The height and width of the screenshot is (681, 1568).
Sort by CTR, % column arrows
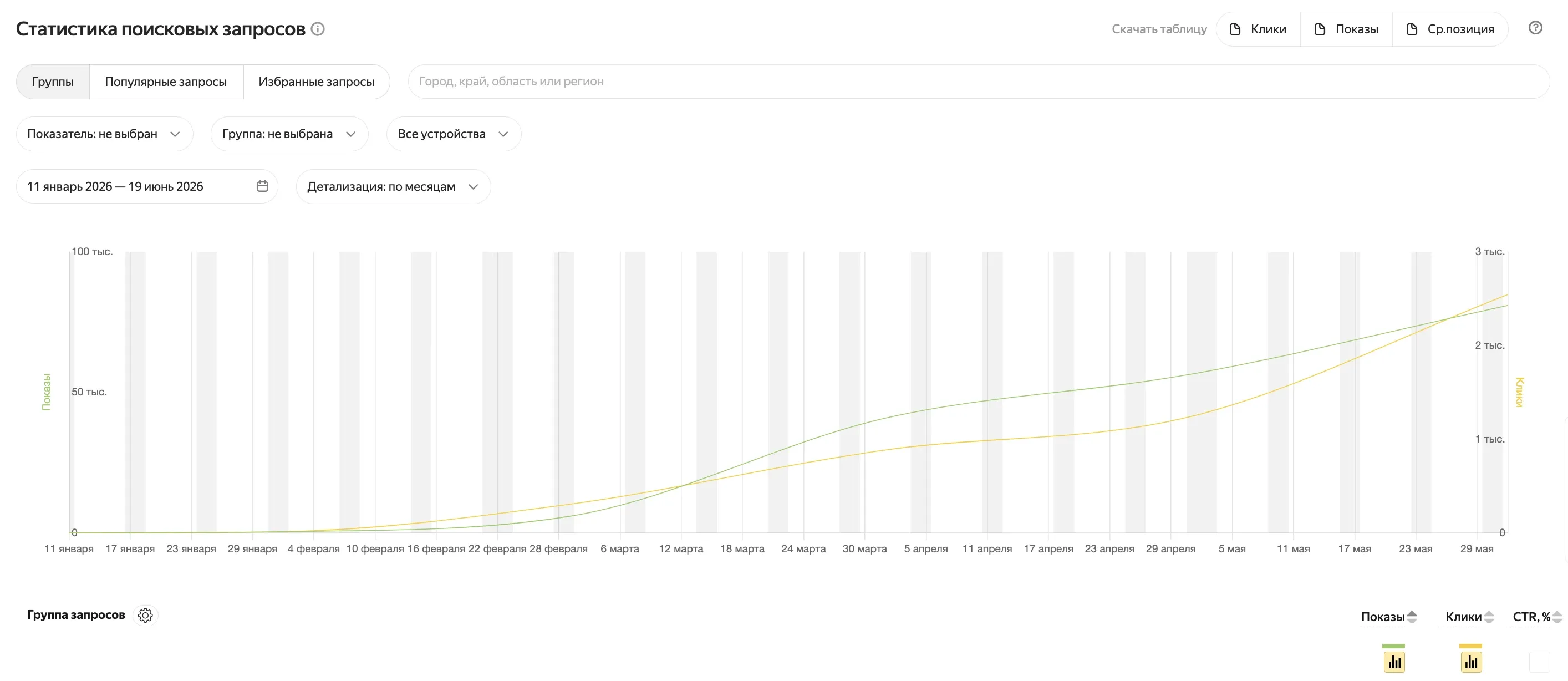(1557, 617)
